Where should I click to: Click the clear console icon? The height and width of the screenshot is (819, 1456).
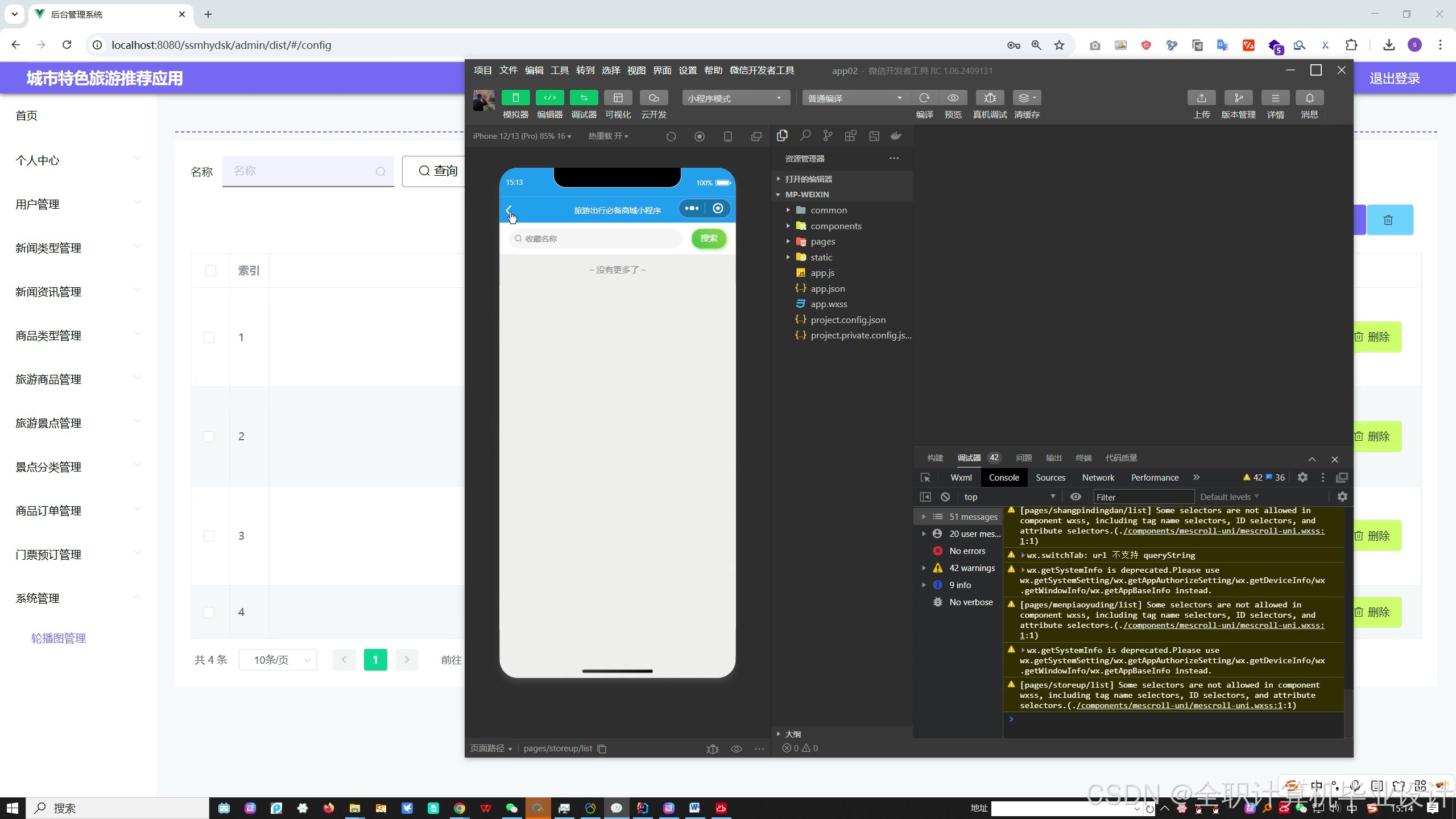[945, 497]
